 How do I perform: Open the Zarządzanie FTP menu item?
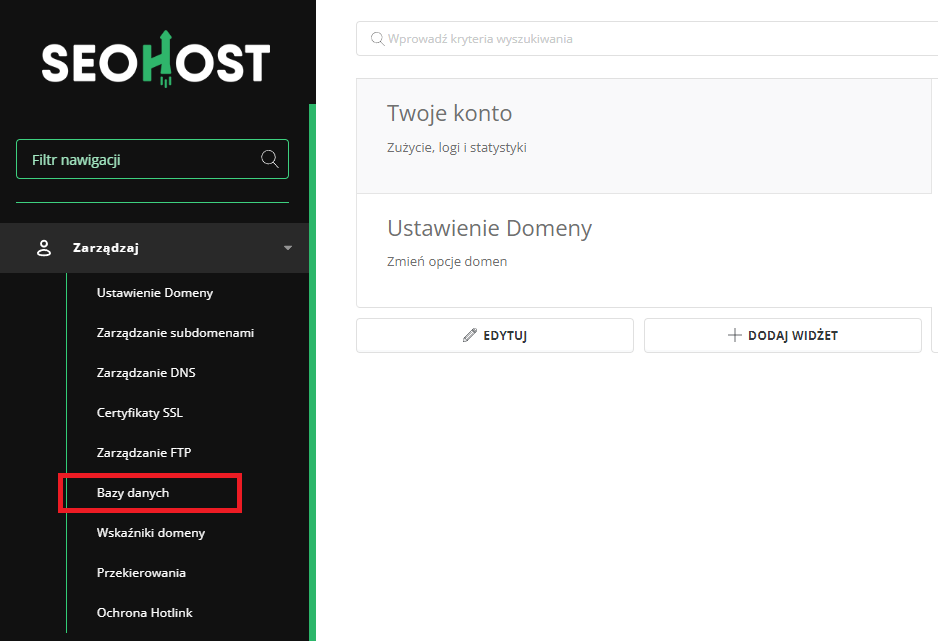click(x=144, y=453)
